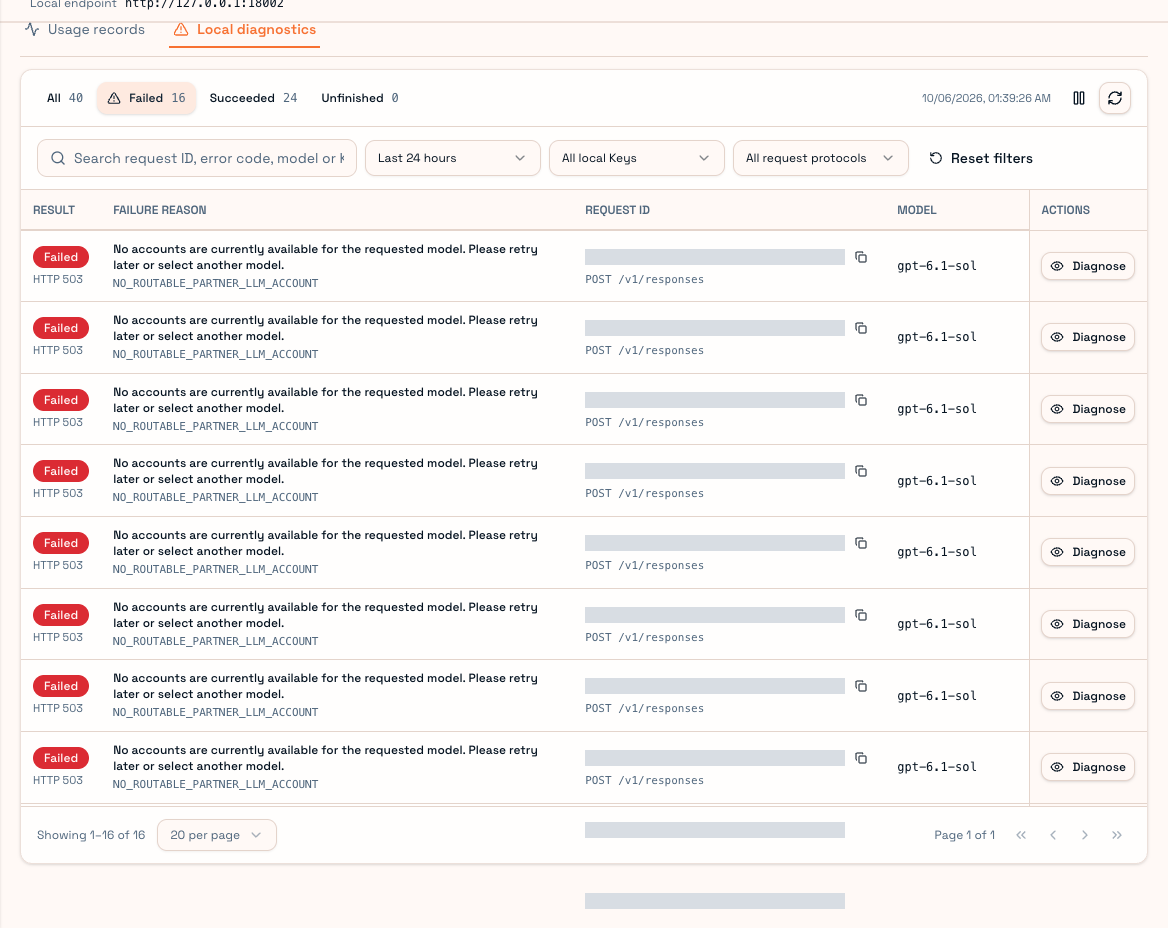Filter by Succeeded 24 requests
The image size is (1168, 928).
point(253,98)
